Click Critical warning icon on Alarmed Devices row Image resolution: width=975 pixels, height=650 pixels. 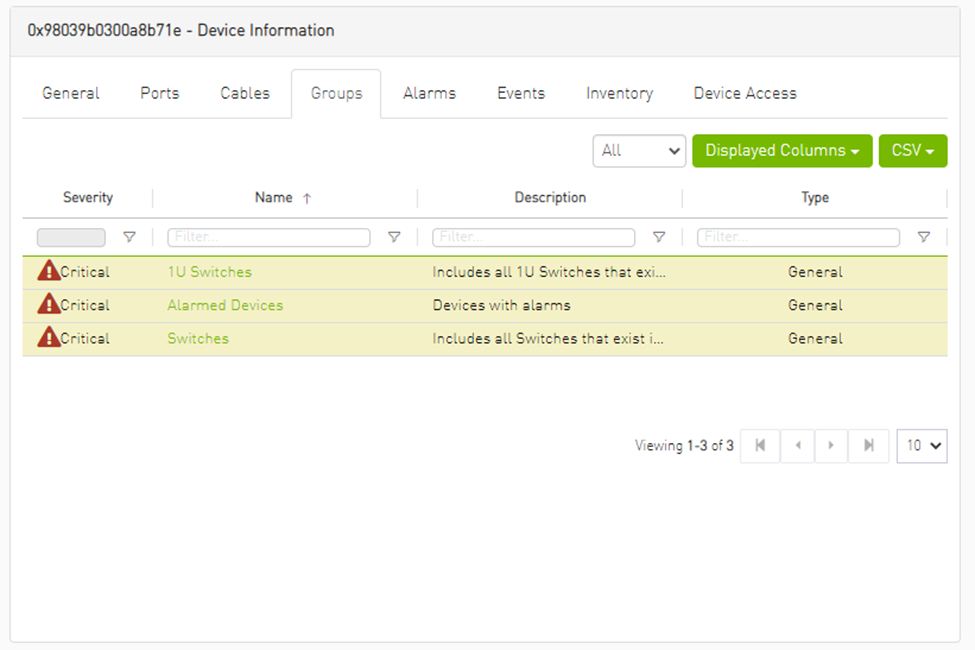tap(48, 304)
